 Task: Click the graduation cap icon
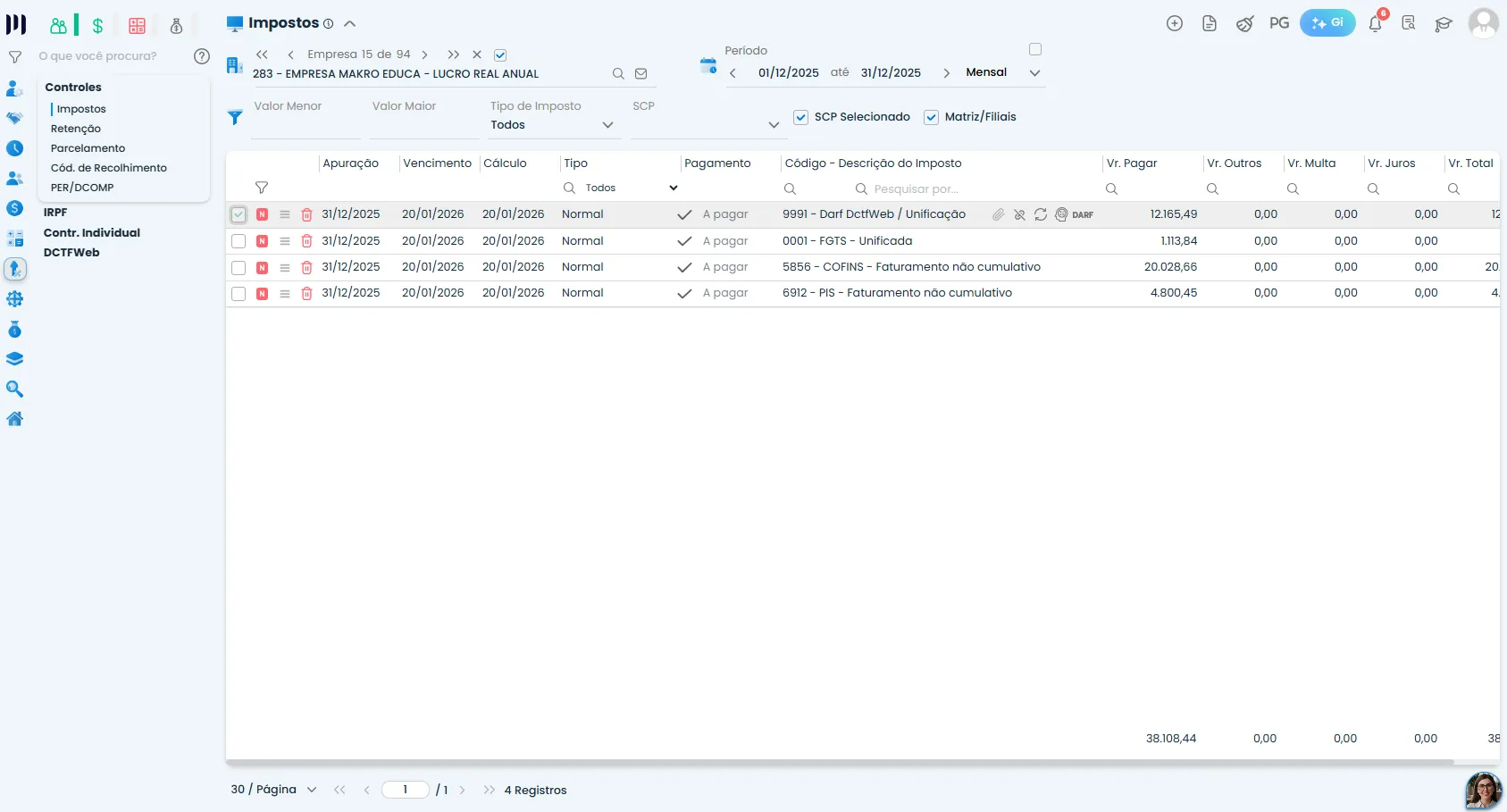[1444, 23]
